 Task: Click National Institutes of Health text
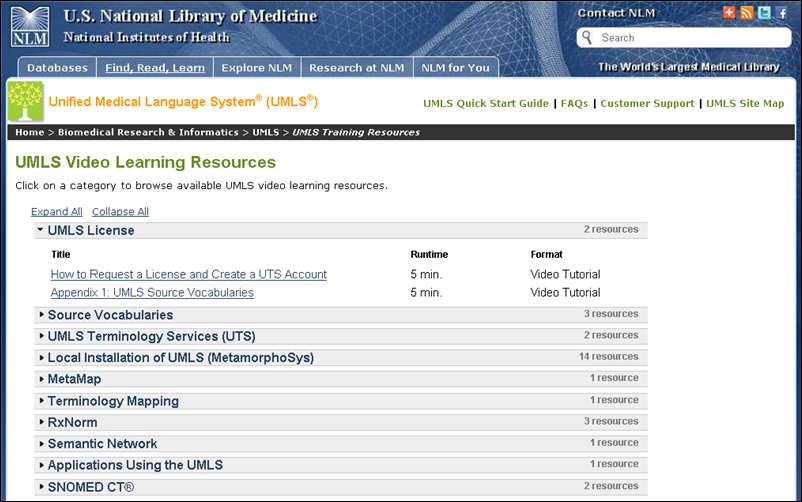(x=146, y=37)
